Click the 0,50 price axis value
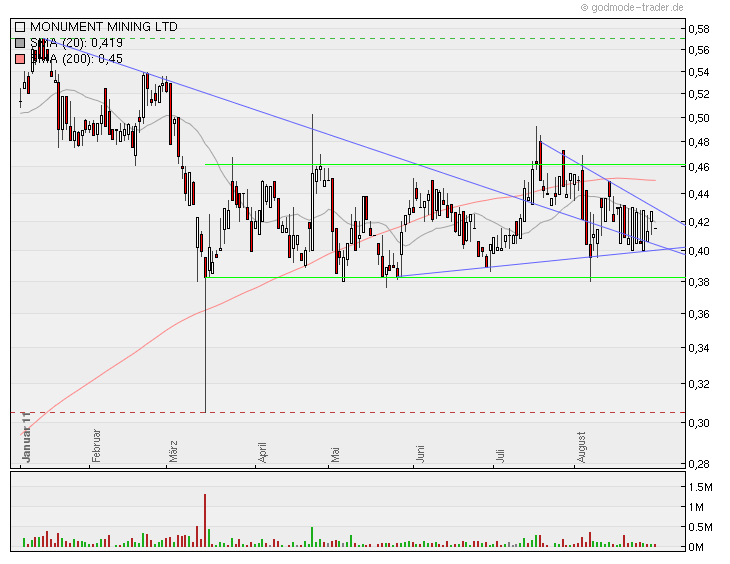The image size is (730, 564). point(699,118)
